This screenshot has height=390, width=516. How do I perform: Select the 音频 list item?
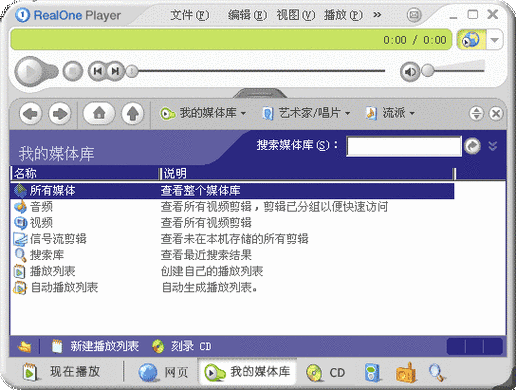pyautogui.click(x=41, y=207)
